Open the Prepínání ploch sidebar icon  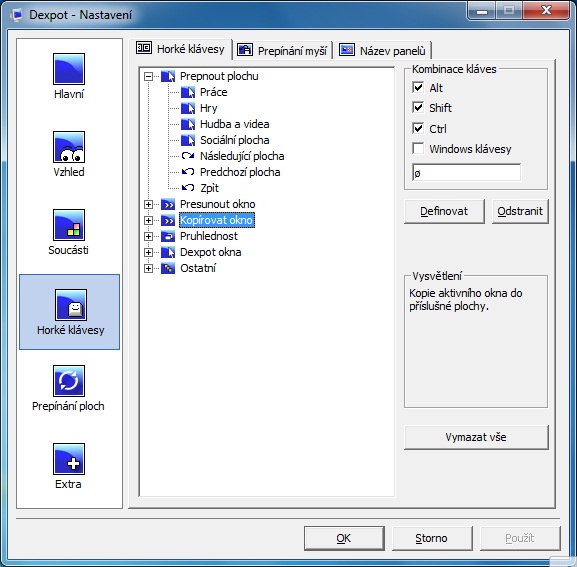[x=69, y=381]
